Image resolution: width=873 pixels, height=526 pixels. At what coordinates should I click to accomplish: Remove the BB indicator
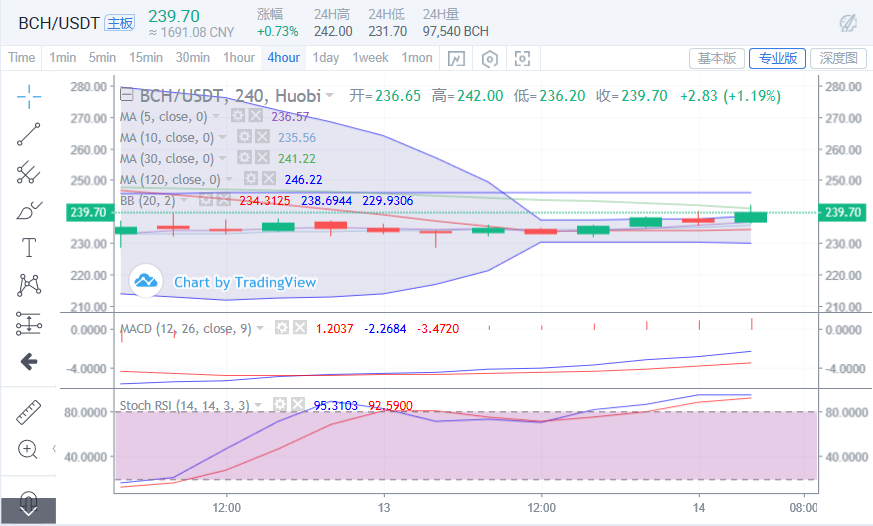tap(224, 200)
